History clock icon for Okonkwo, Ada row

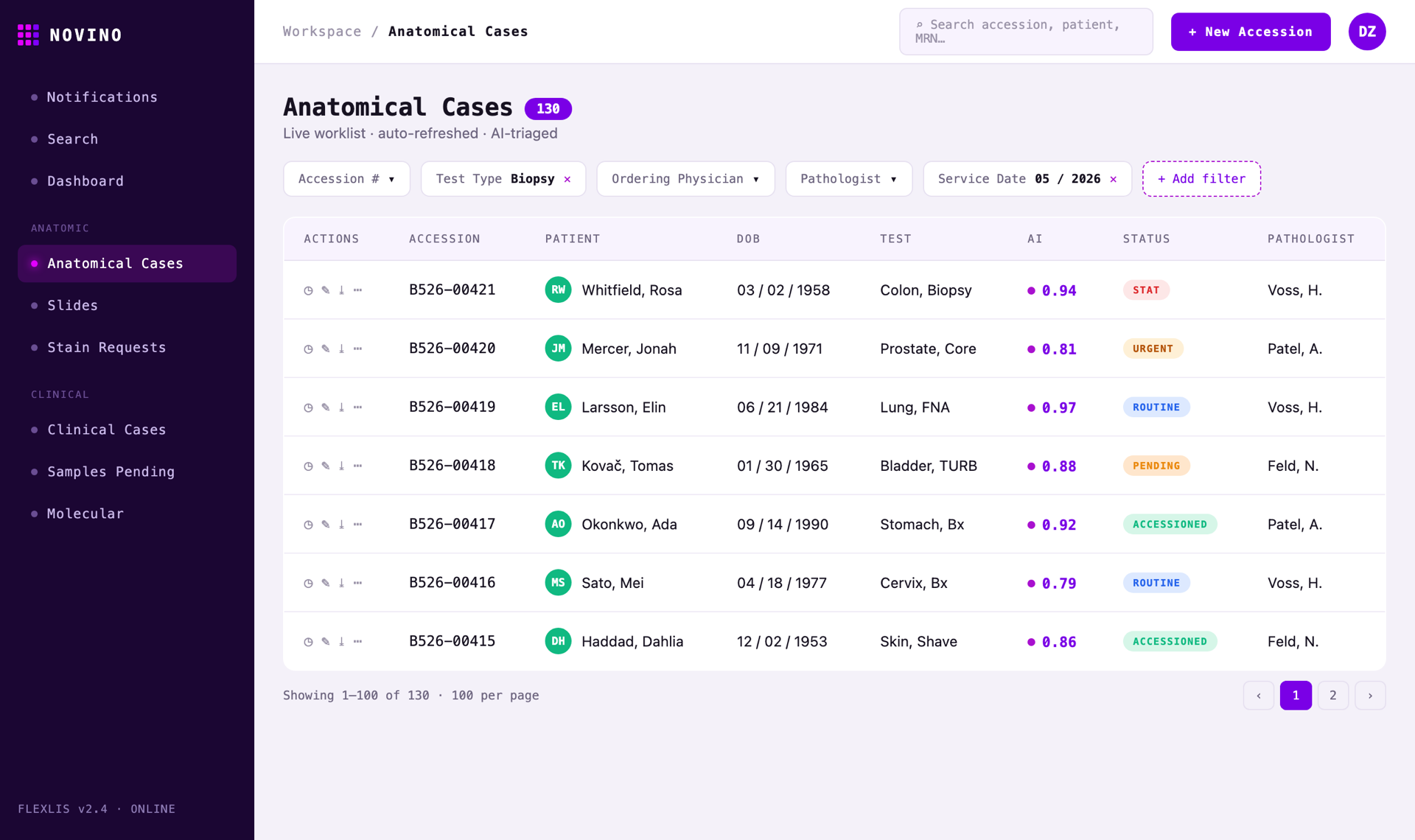(308, 525)
